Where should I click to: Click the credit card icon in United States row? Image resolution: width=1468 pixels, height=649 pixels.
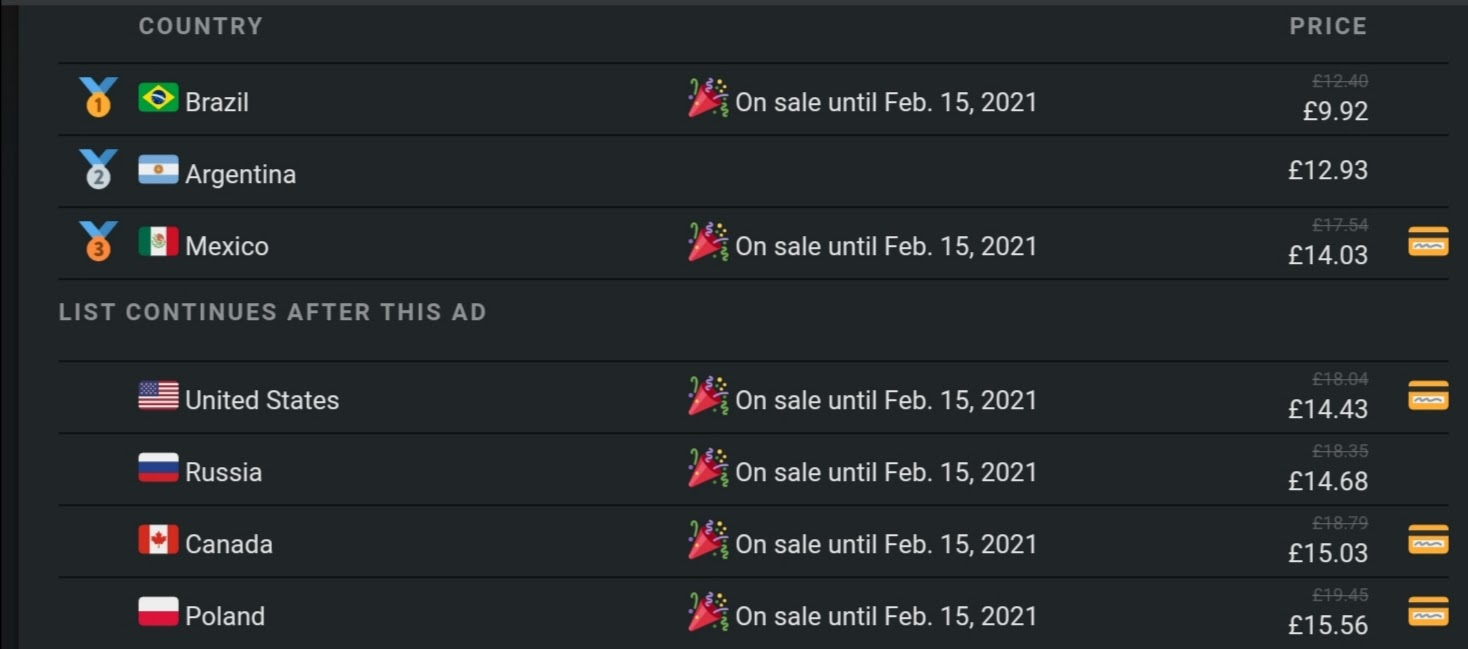pyautogui.click(x=1428, y=396)
